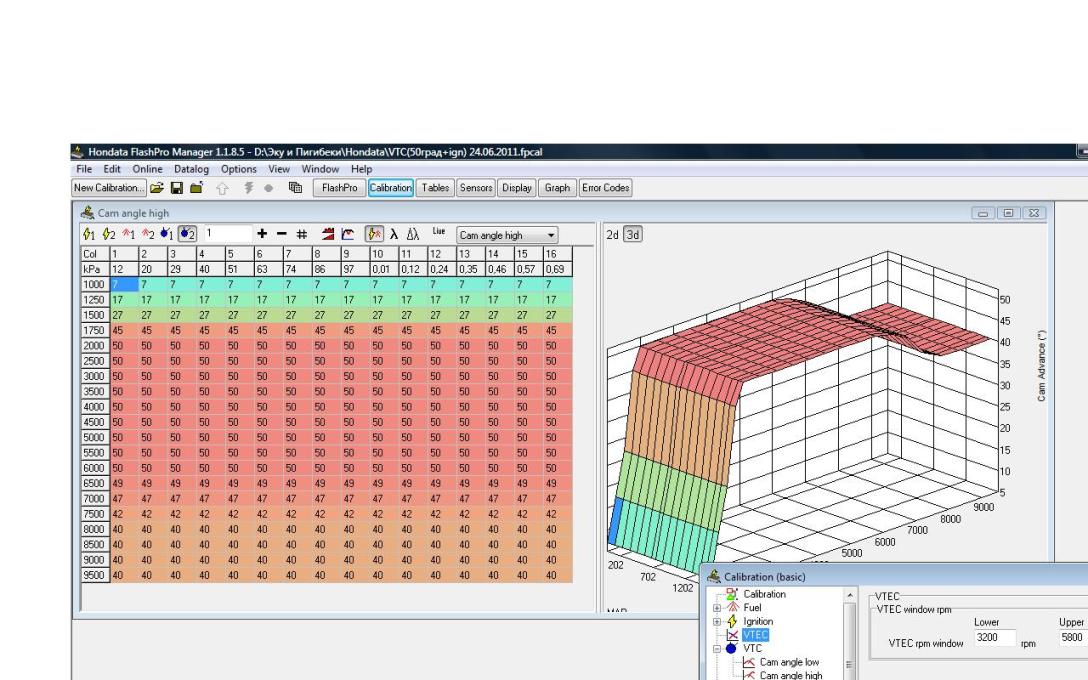Switch graph to 2d view

(613, 235)
